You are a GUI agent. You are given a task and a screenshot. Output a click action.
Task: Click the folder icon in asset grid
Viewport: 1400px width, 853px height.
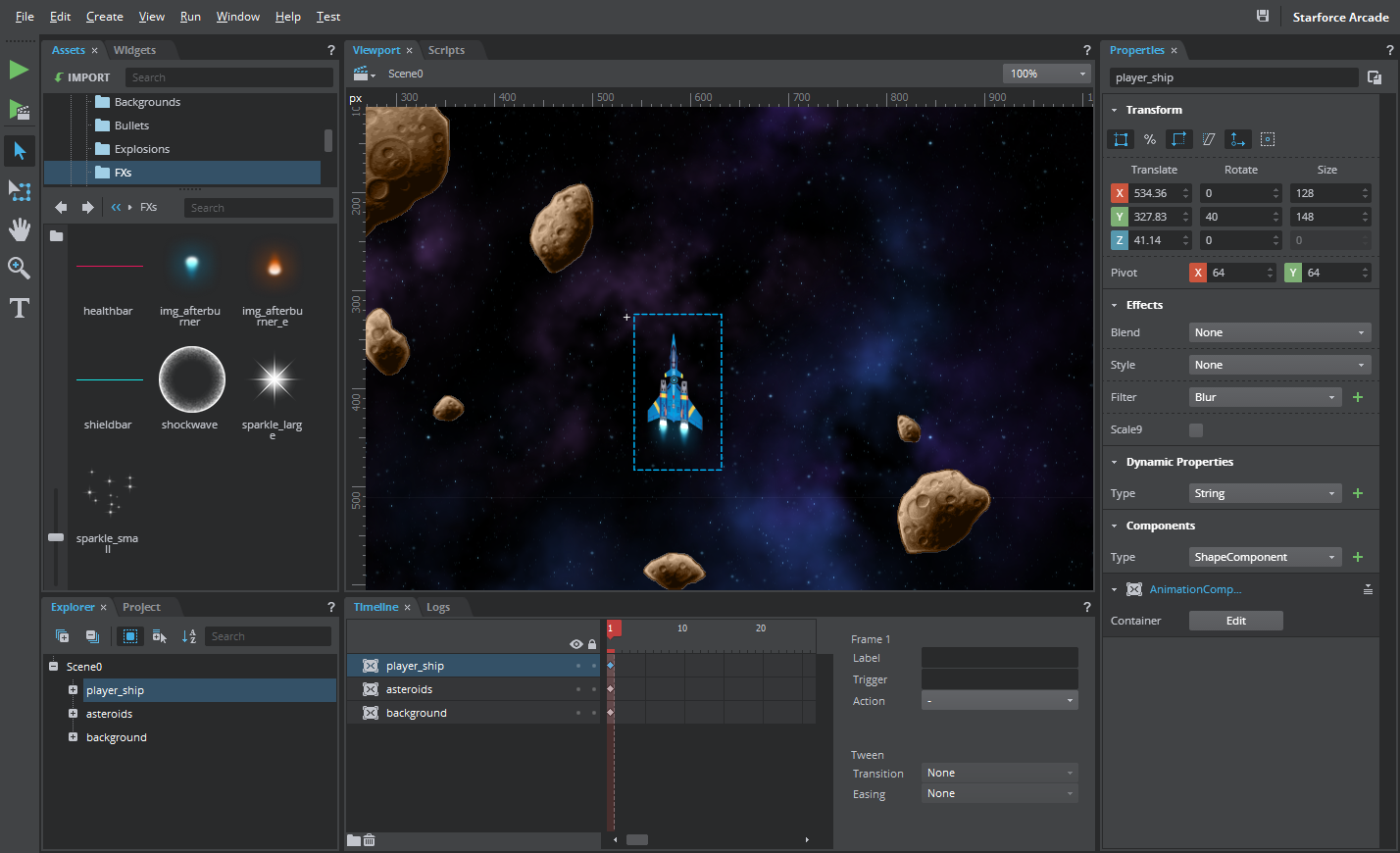57,235
